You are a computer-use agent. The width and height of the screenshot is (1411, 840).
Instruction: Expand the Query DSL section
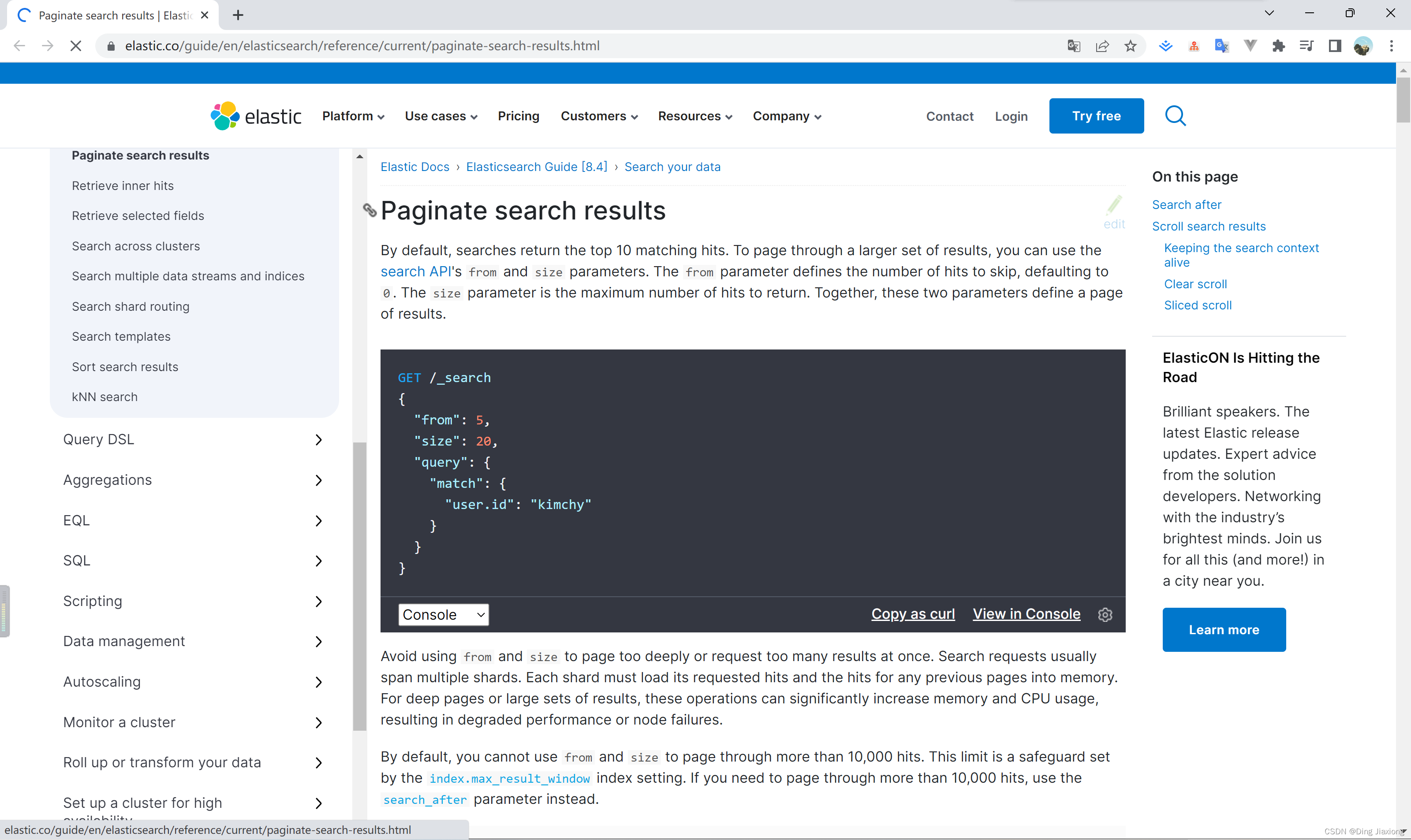click(194, 439)
